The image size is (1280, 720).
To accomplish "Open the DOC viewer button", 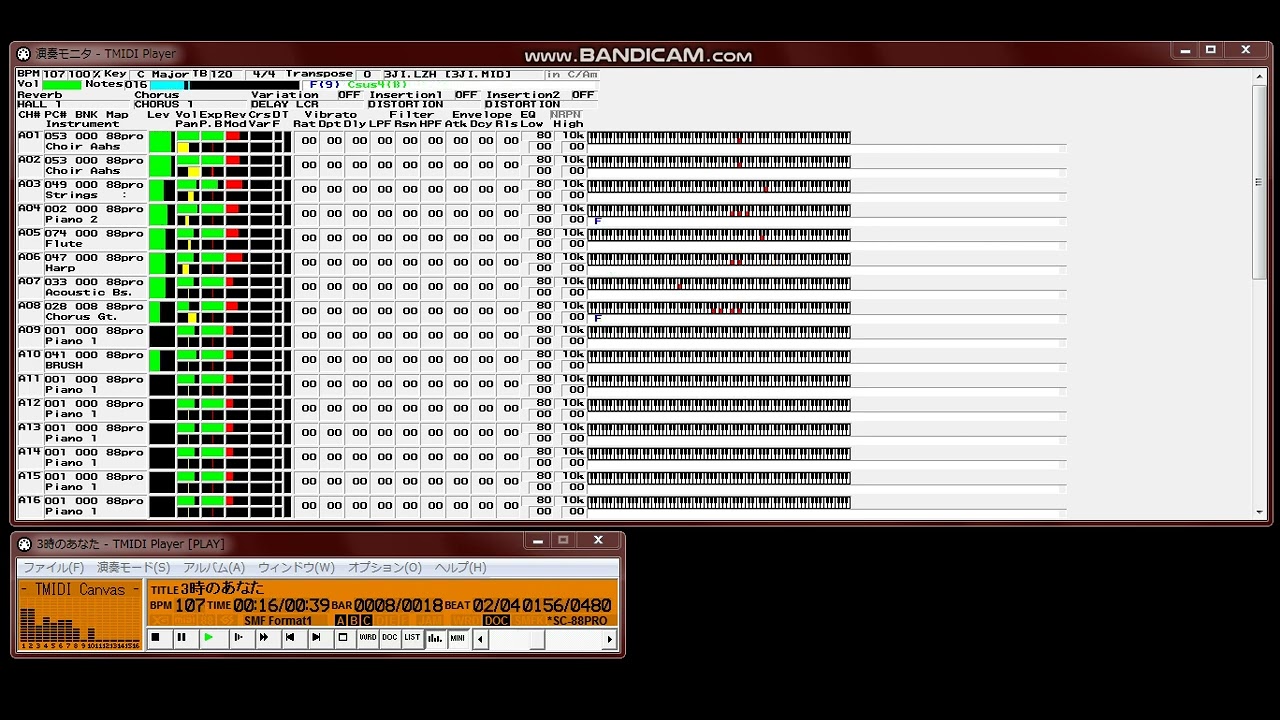I will (x=390, y=638).
